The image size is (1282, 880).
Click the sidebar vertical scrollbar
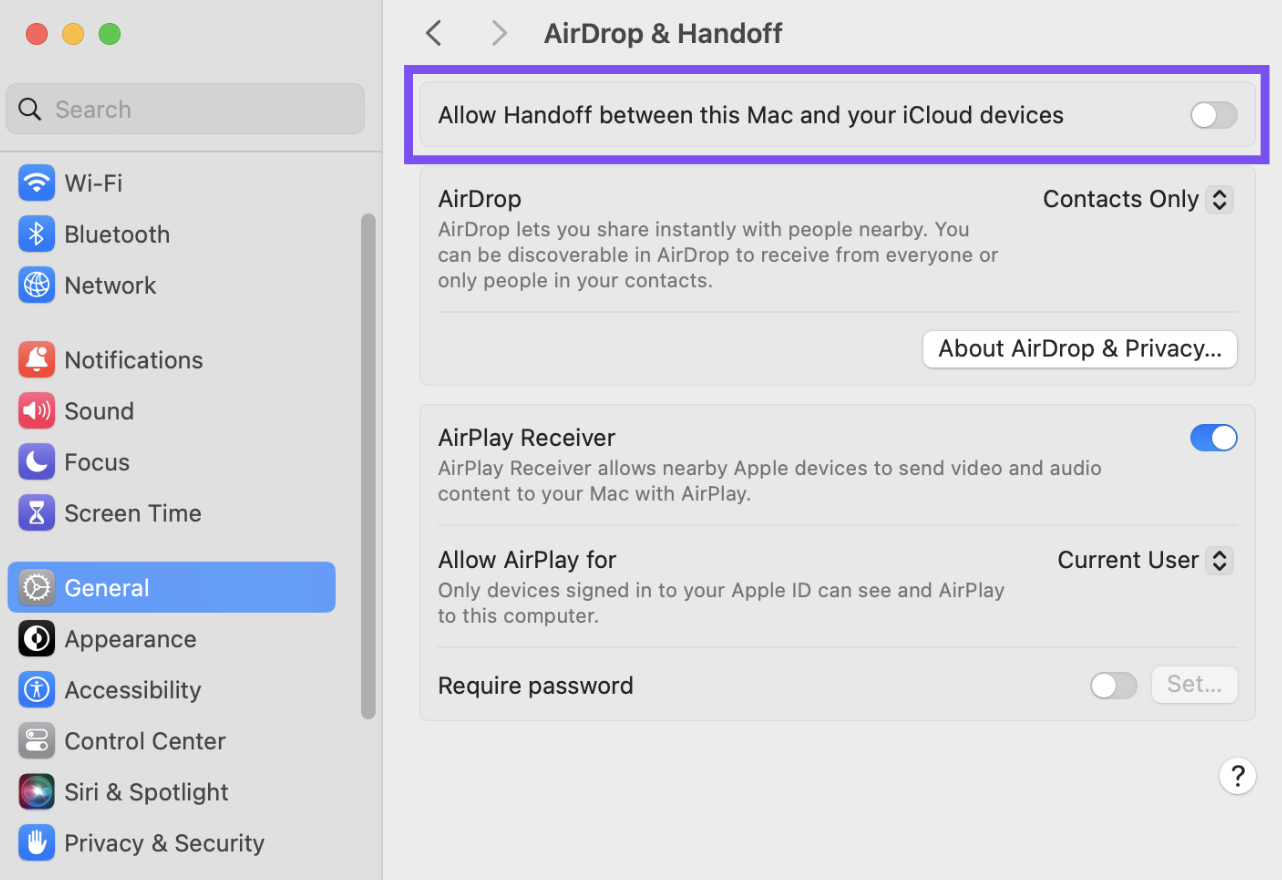tap(368, 465)
